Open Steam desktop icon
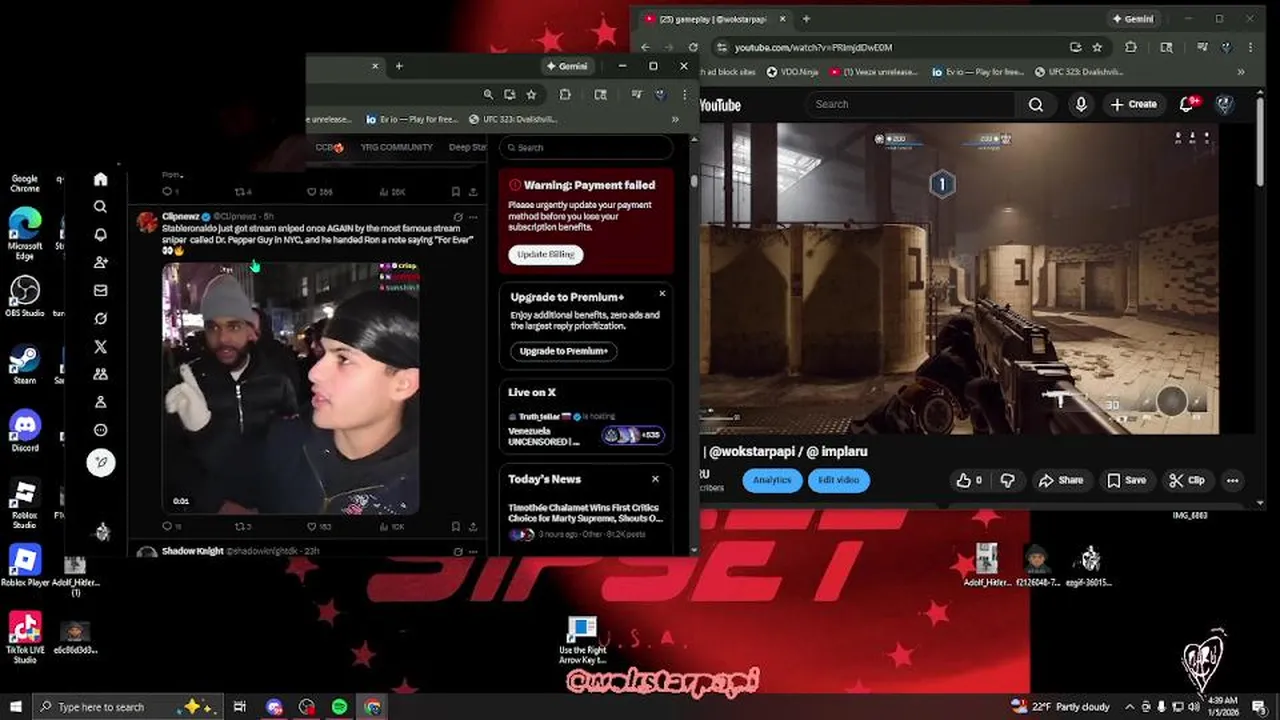The image size is (1280, 720). [25, 364]
